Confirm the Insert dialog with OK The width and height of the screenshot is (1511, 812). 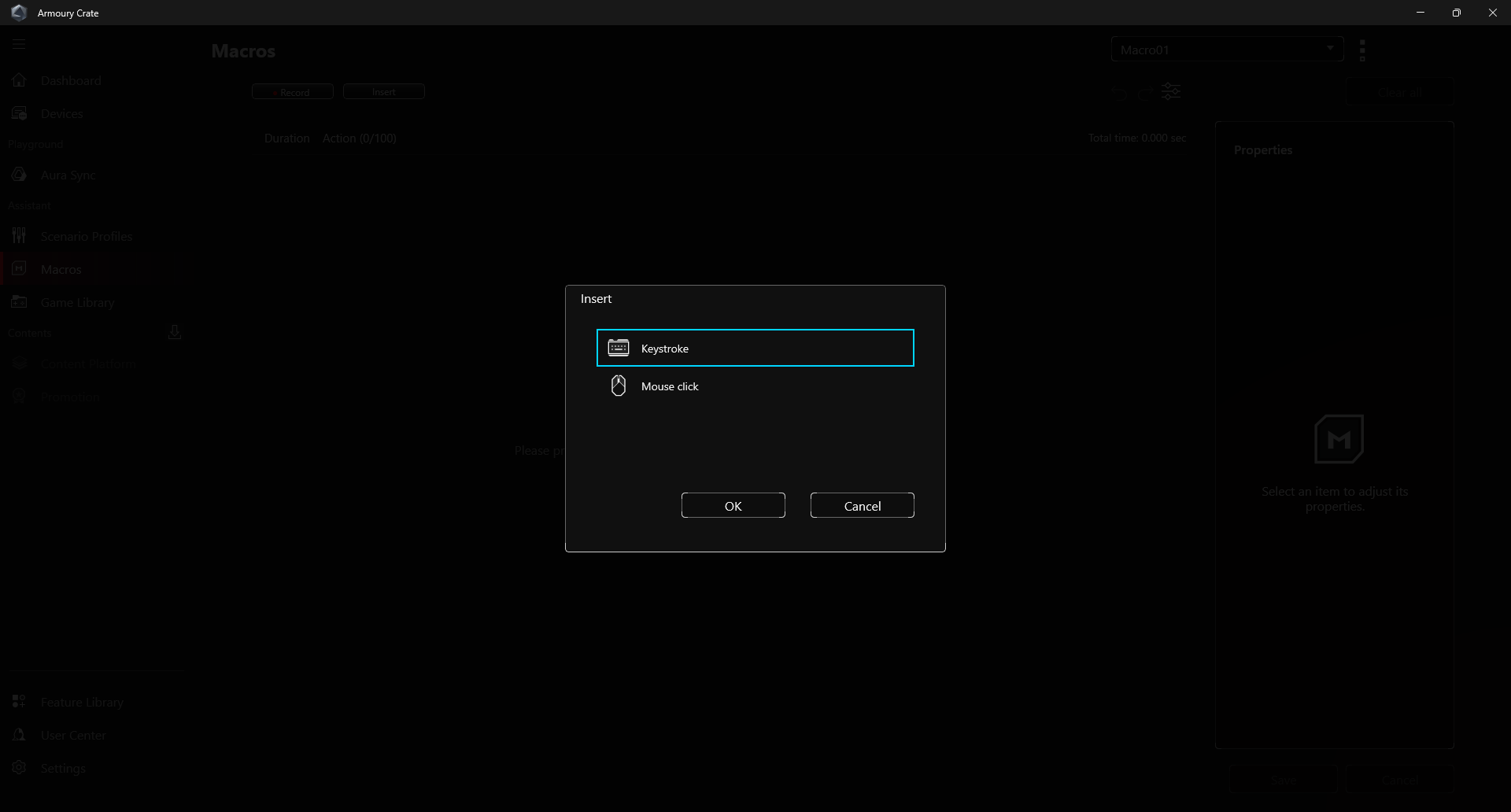point(733,505)
